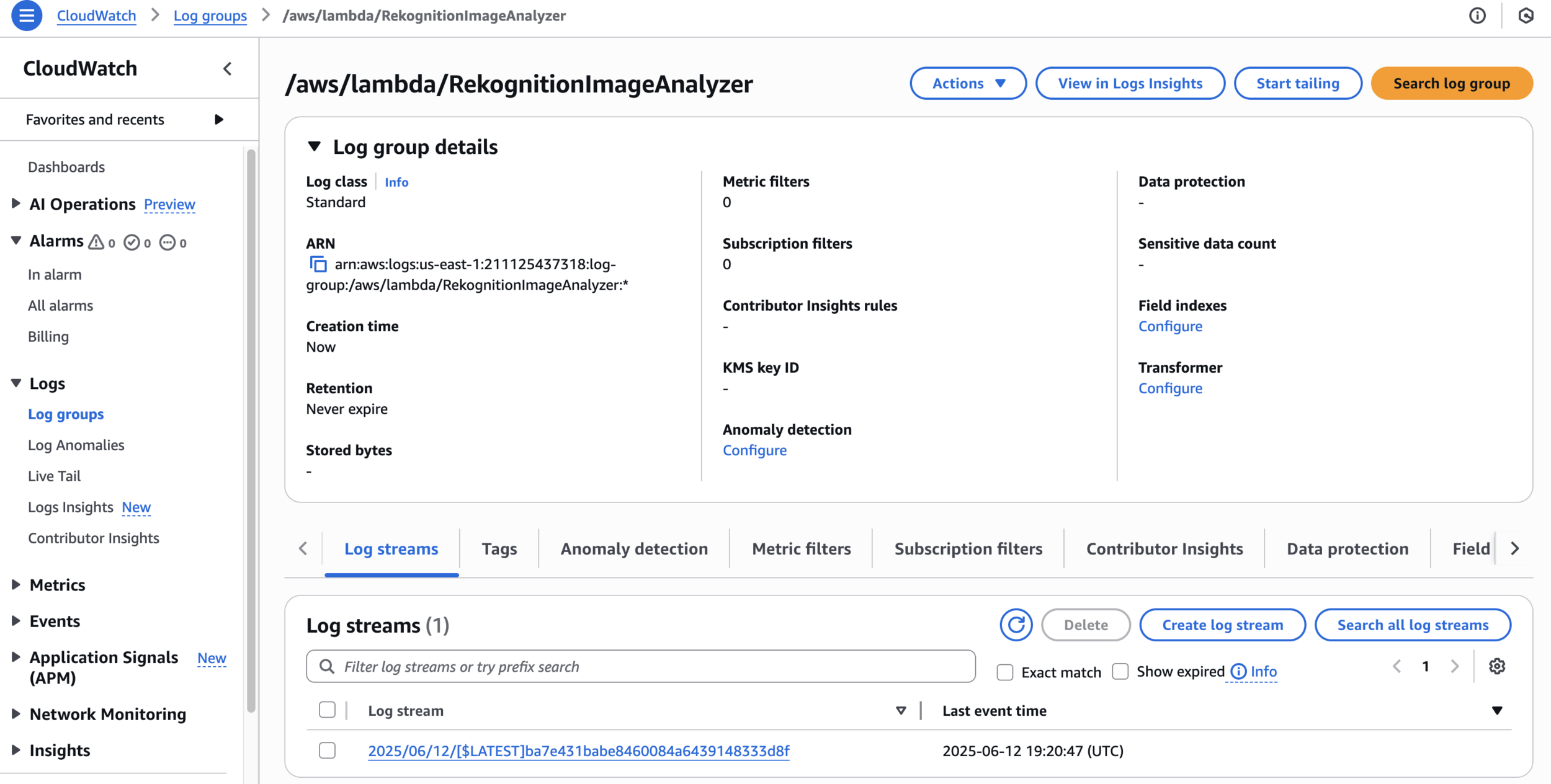Focus the Filter log streams search field
Image resolution: width=1551 pixels, height=784 pixels.
tap(640, 667)
